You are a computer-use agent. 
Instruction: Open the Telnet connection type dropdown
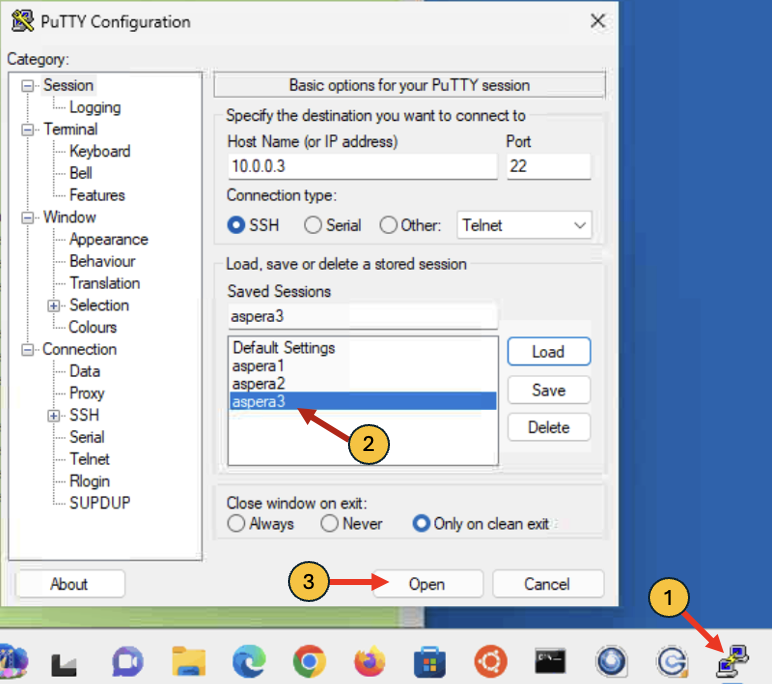tap(524, 225)
